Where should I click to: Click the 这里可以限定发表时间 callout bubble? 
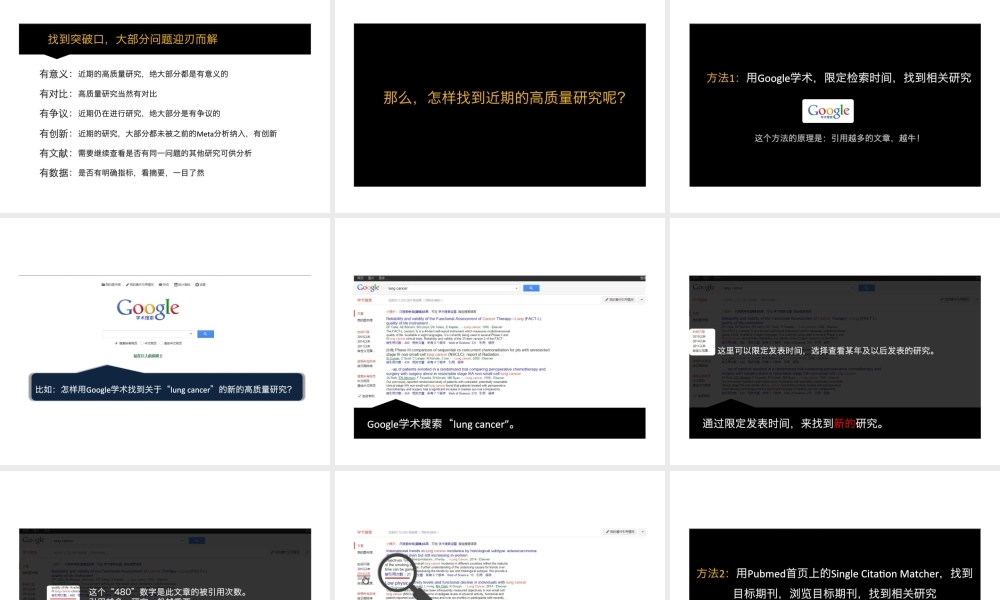pos(825,350)
